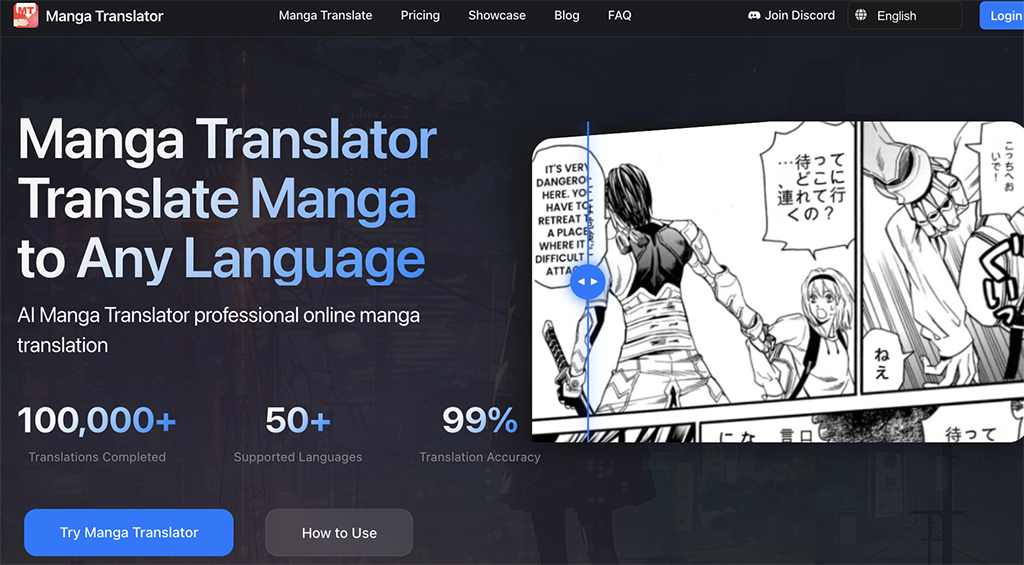Click the before-after comparison slider handle

pos(588,282)
